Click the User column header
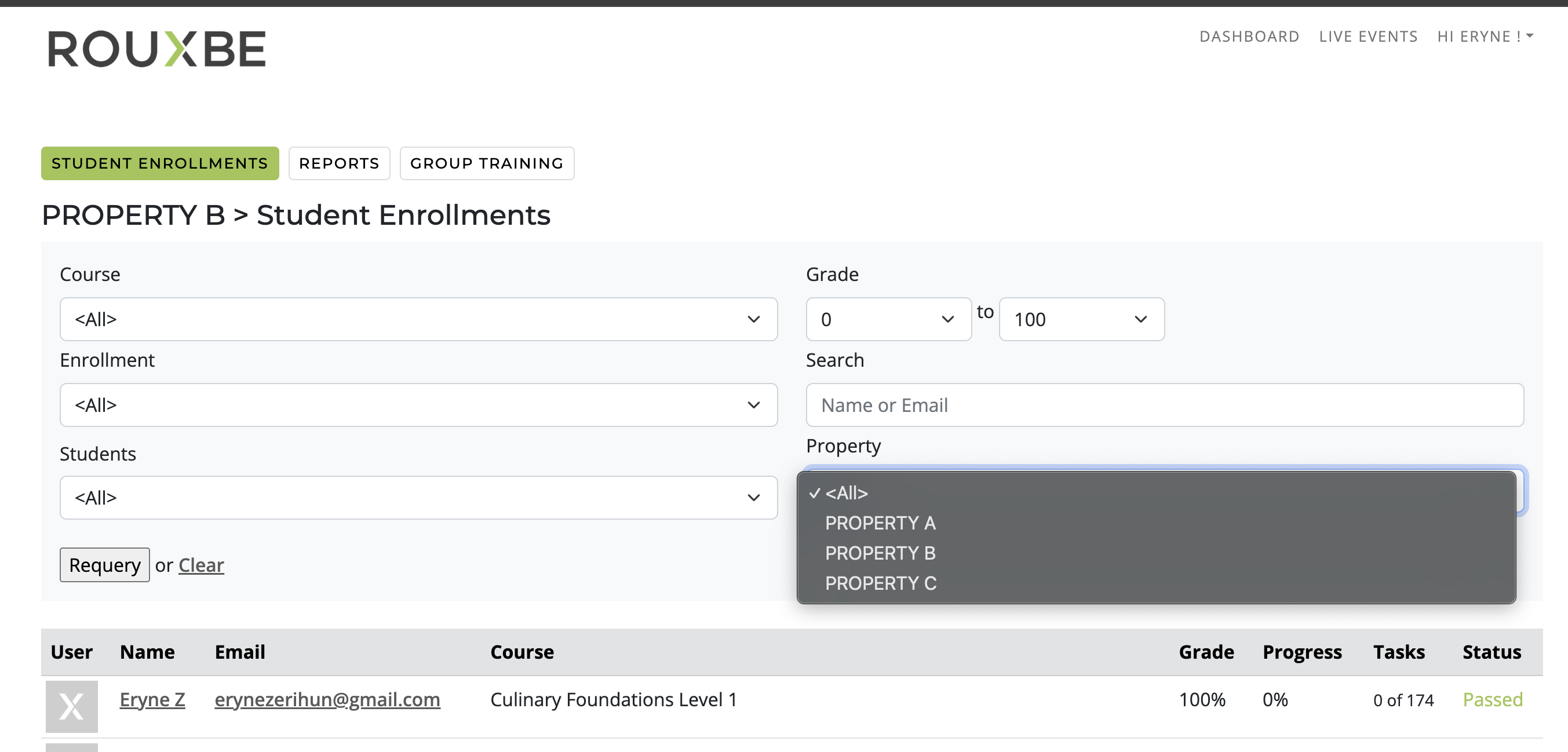The height and width of the screenshot is (752, 1568). coord(71,652)
